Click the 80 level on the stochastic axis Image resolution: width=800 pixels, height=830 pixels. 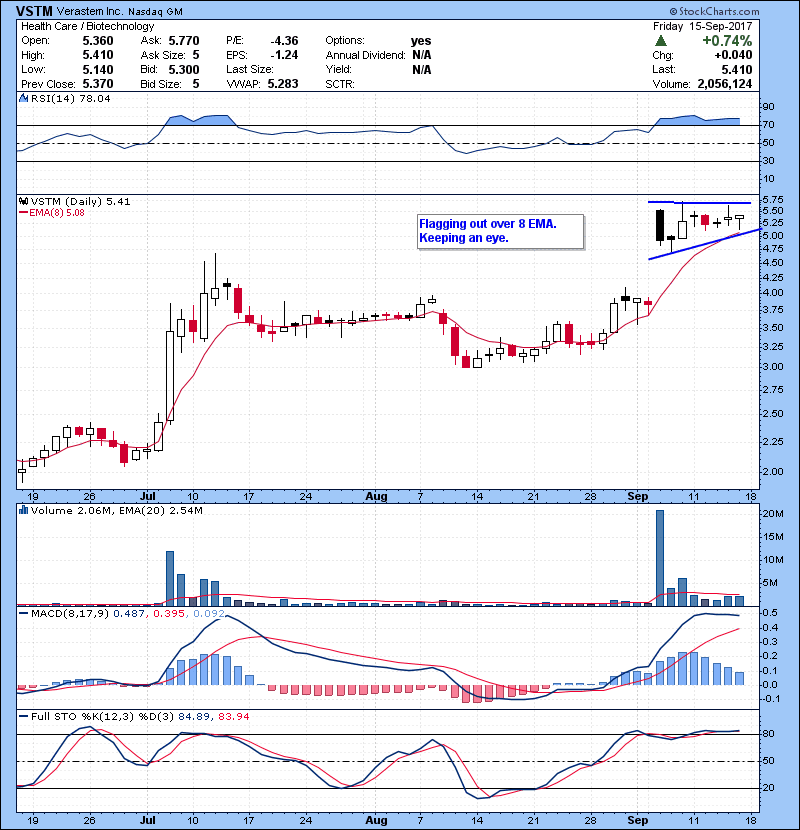click(x=768, y=734)
